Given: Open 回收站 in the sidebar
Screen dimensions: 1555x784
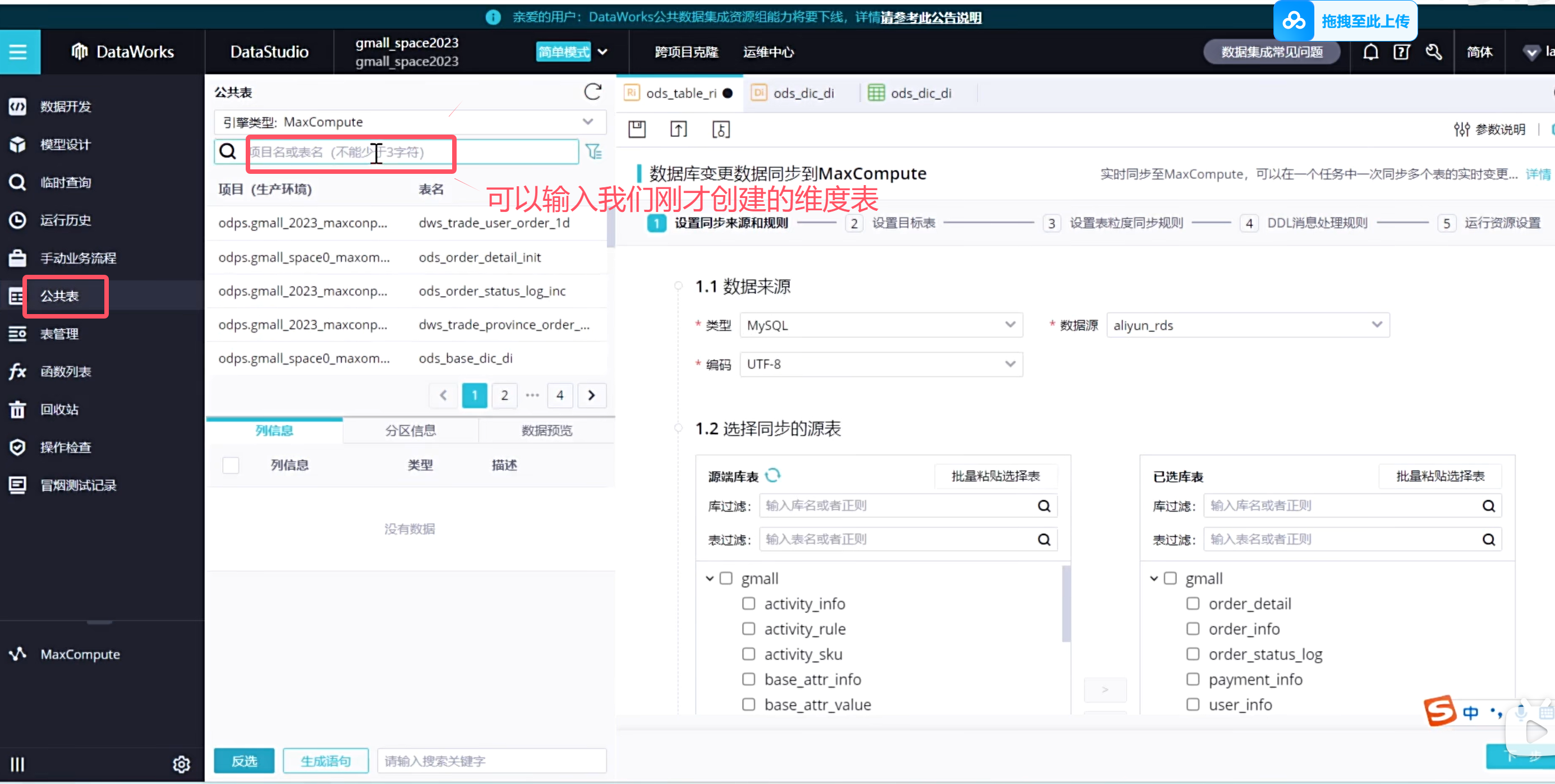Looking at the screenshot, I should click(59, 409).
